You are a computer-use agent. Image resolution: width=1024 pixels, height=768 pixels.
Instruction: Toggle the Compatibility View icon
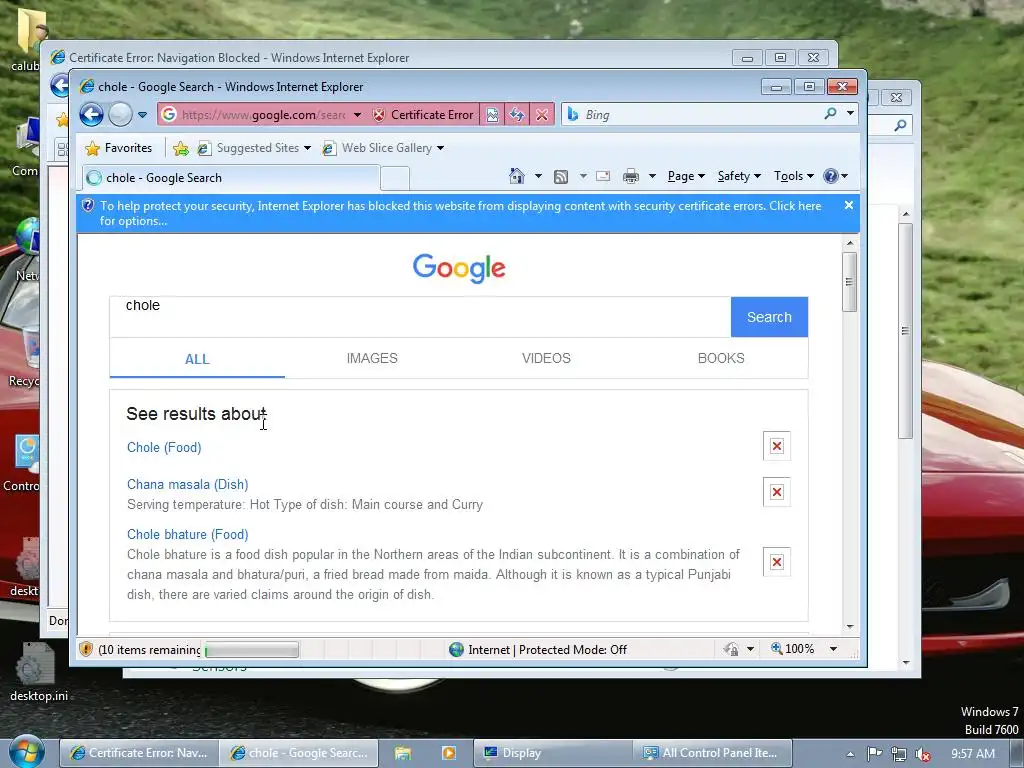pos(492,115)
